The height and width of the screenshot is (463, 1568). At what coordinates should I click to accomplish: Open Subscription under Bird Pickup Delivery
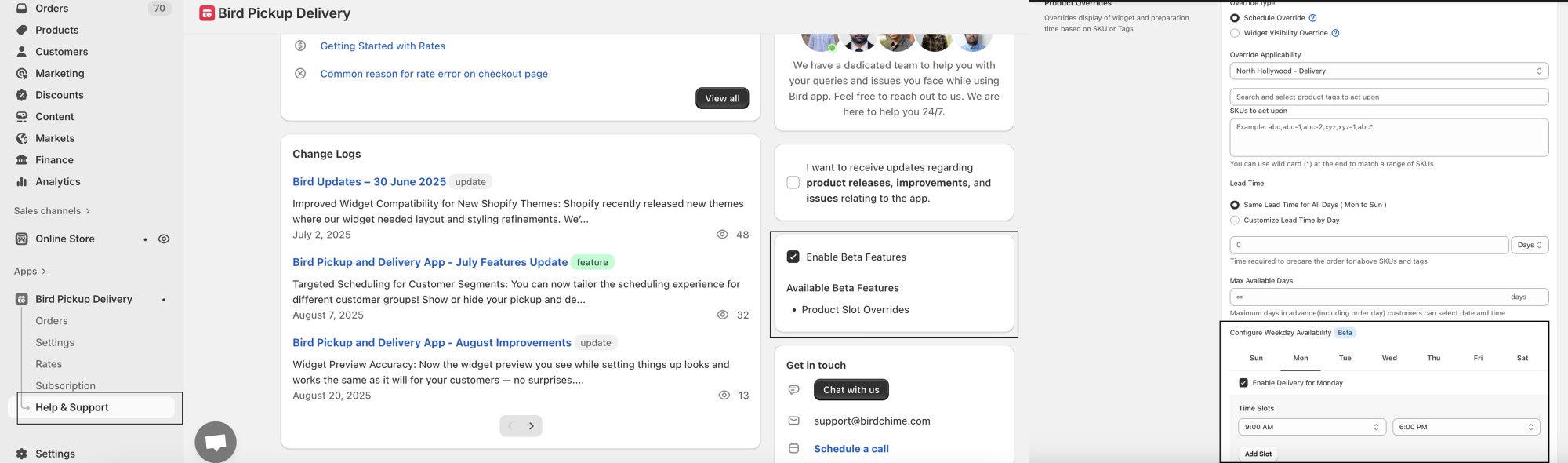click(65, 385)
